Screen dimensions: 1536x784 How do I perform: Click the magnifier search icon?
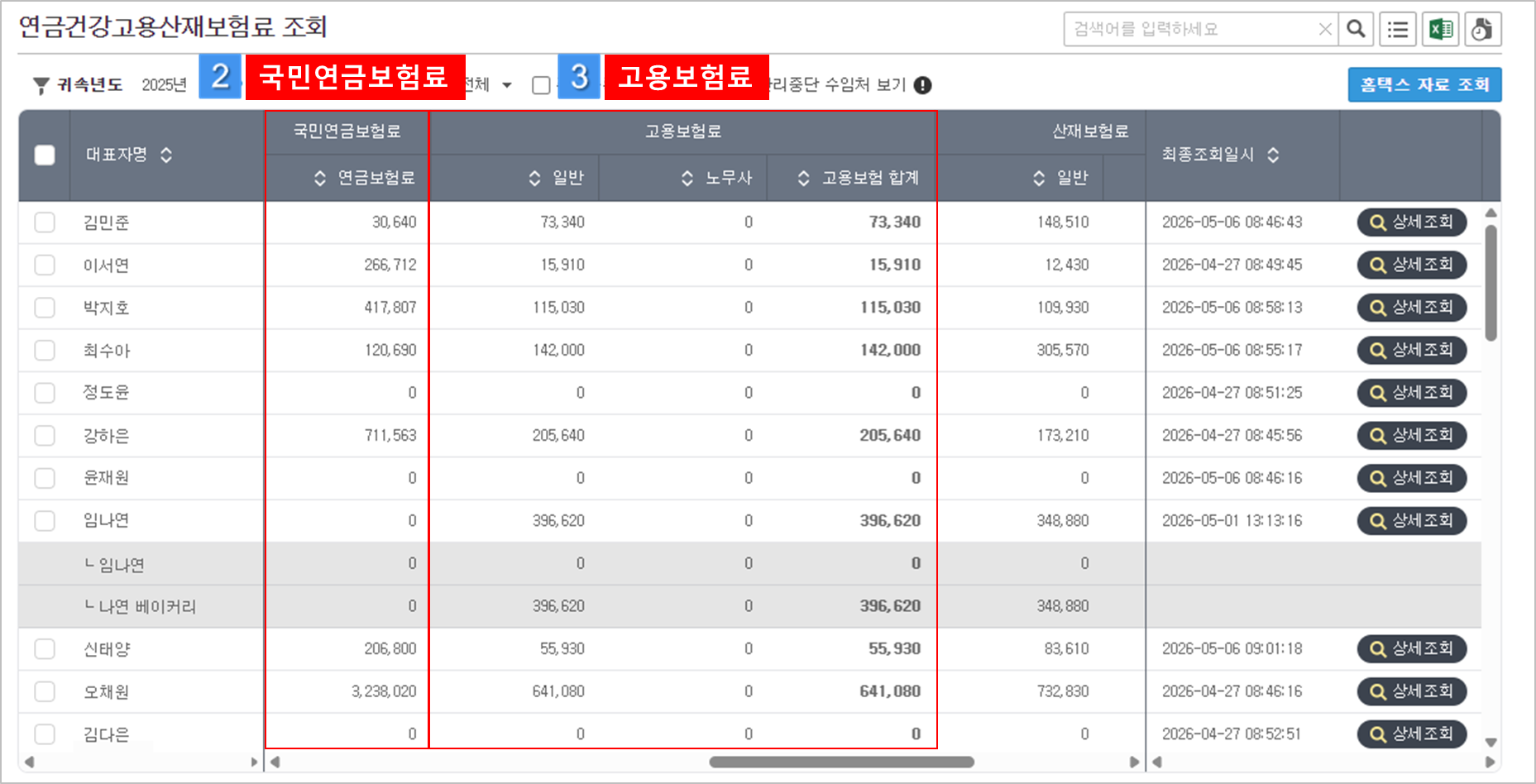click(x=1356, y=29)
